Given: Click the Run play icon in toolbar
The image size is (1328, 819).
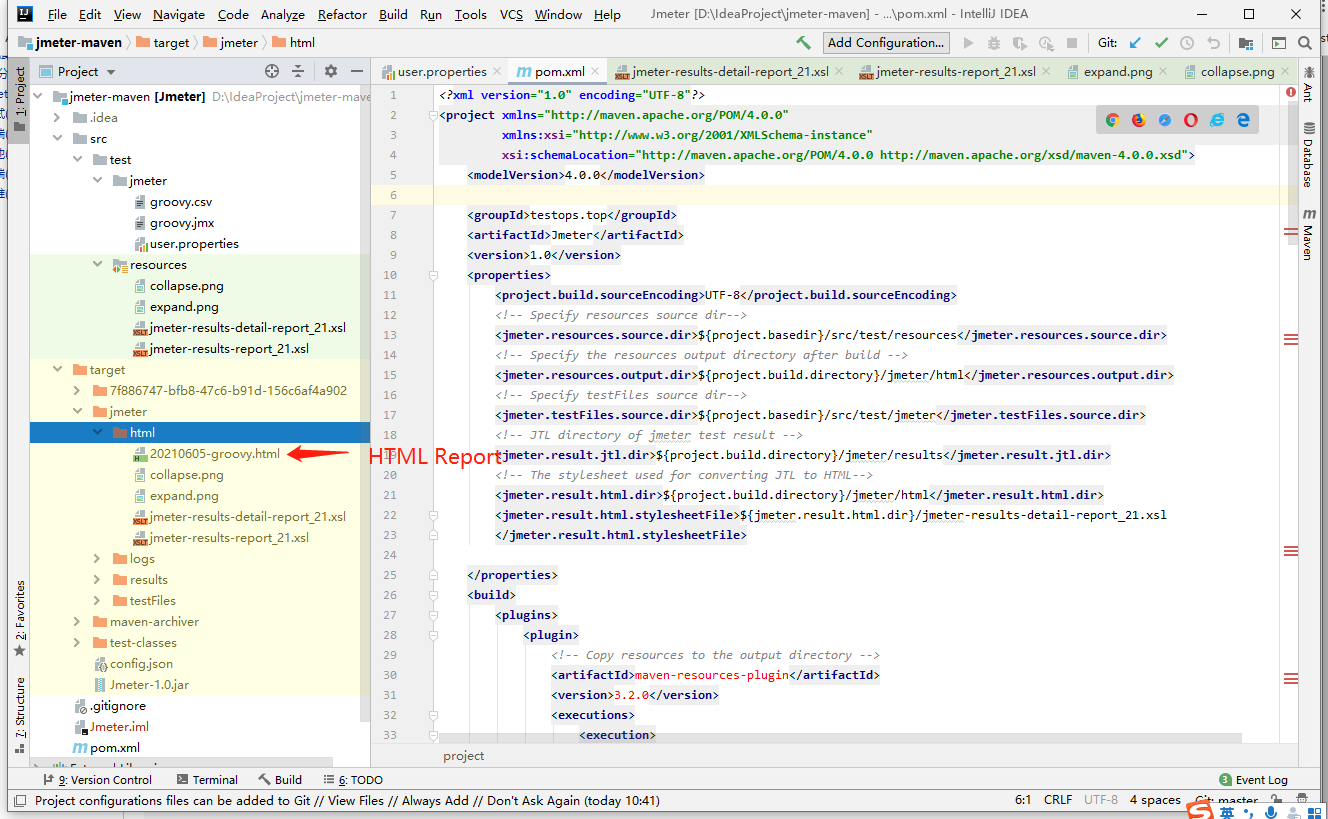Looking at the screenshot, I should [968, 43].
